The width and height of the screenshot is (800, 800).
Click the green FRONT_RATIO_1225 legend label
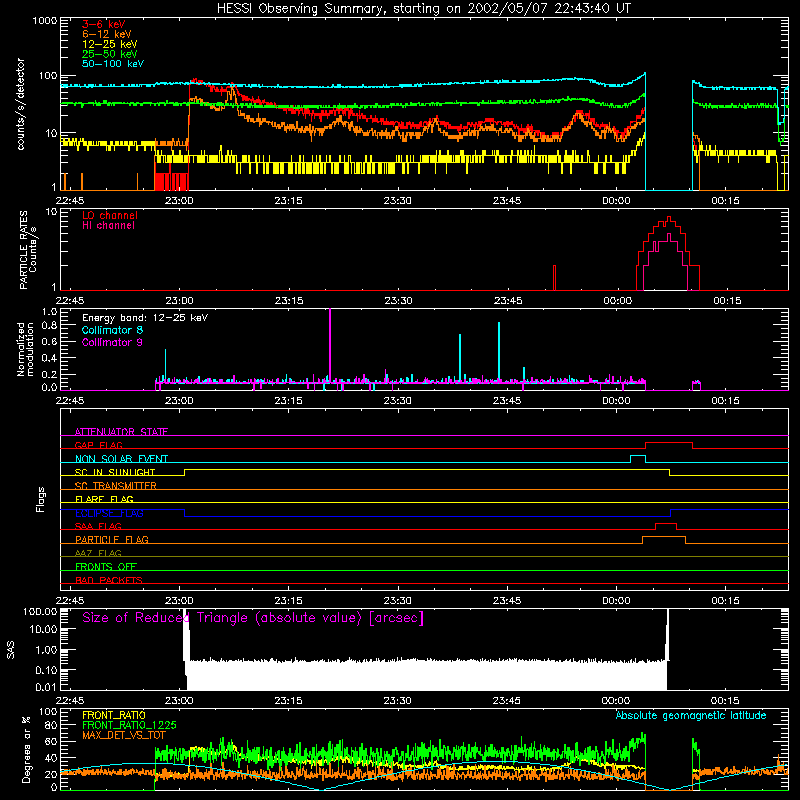tap(129, 725)
